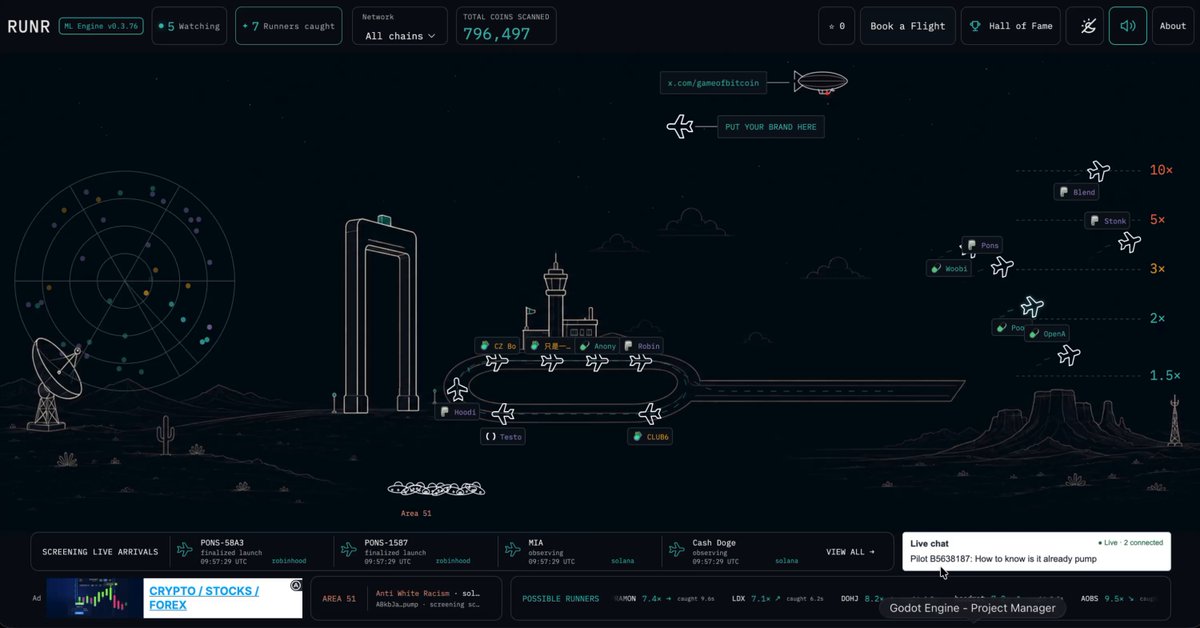Click the satellite dish icon
Viewport: 1200px width, 628px height.
(55, 384)
